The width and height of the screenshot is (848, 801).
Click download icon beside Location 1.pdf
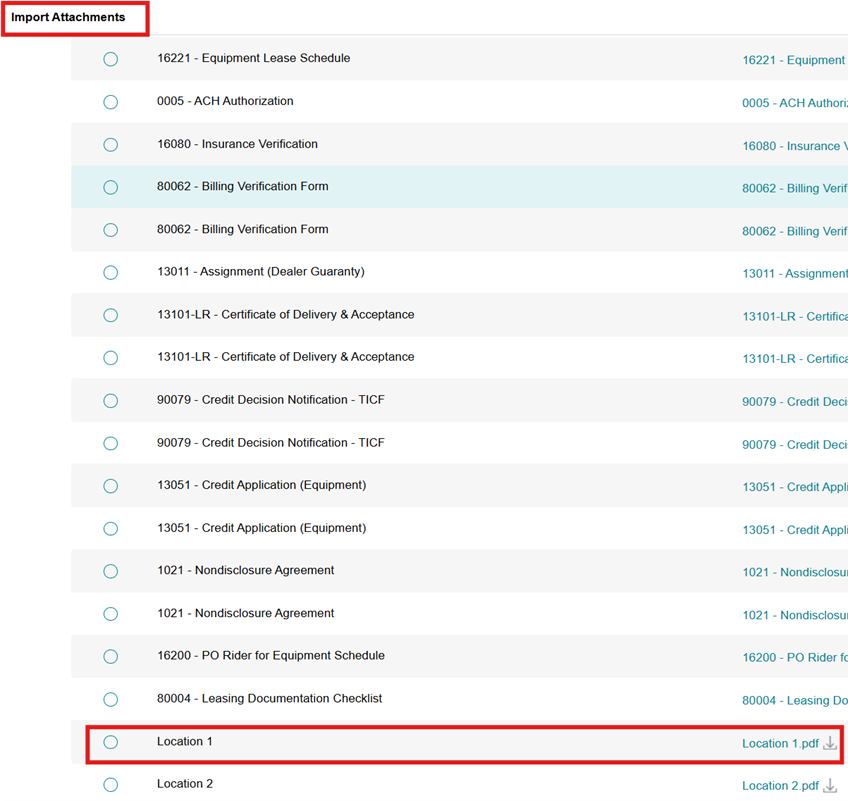[829, 743]
